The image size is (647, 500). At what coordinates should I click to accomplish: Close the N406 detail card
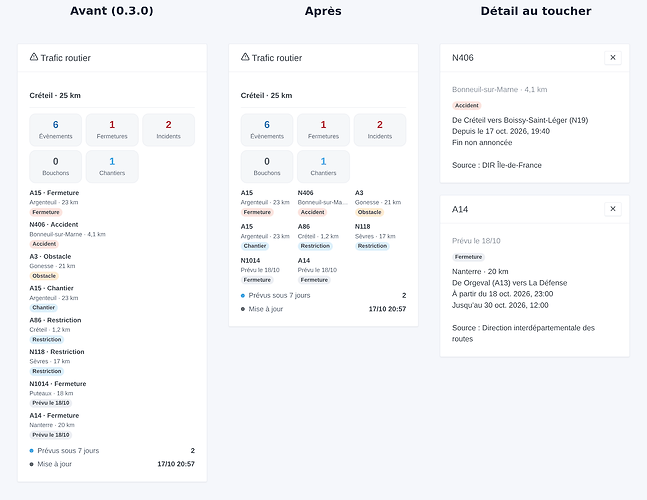click(x=613, y=58)
